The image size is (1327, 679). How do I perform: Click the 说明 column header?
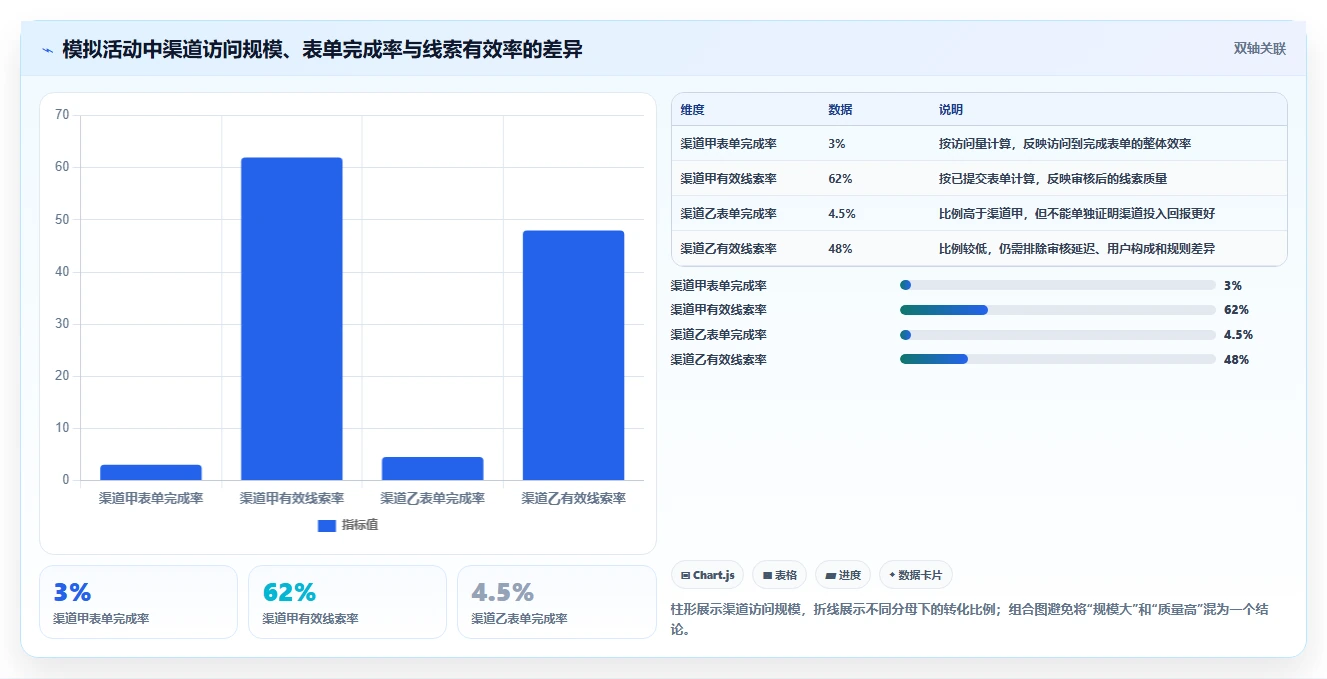point(950,110)
